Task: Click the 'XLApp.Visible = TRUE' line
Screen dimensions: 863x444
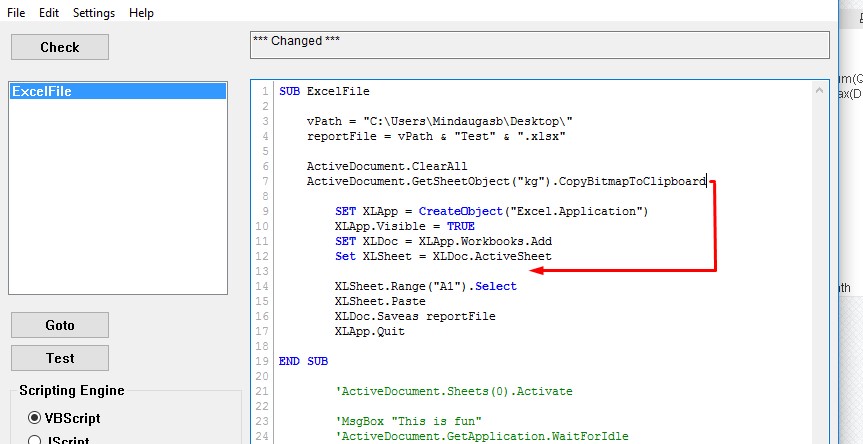Action: [x=405, y=226]
